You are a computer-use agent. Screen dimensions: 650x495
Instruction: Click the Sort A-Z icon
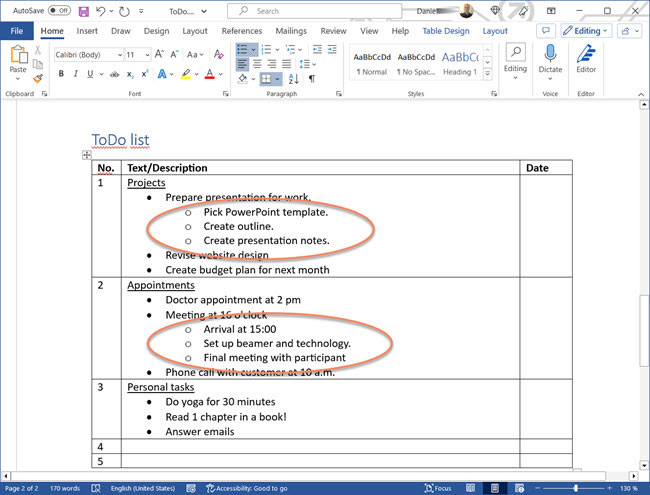(293, 78)
